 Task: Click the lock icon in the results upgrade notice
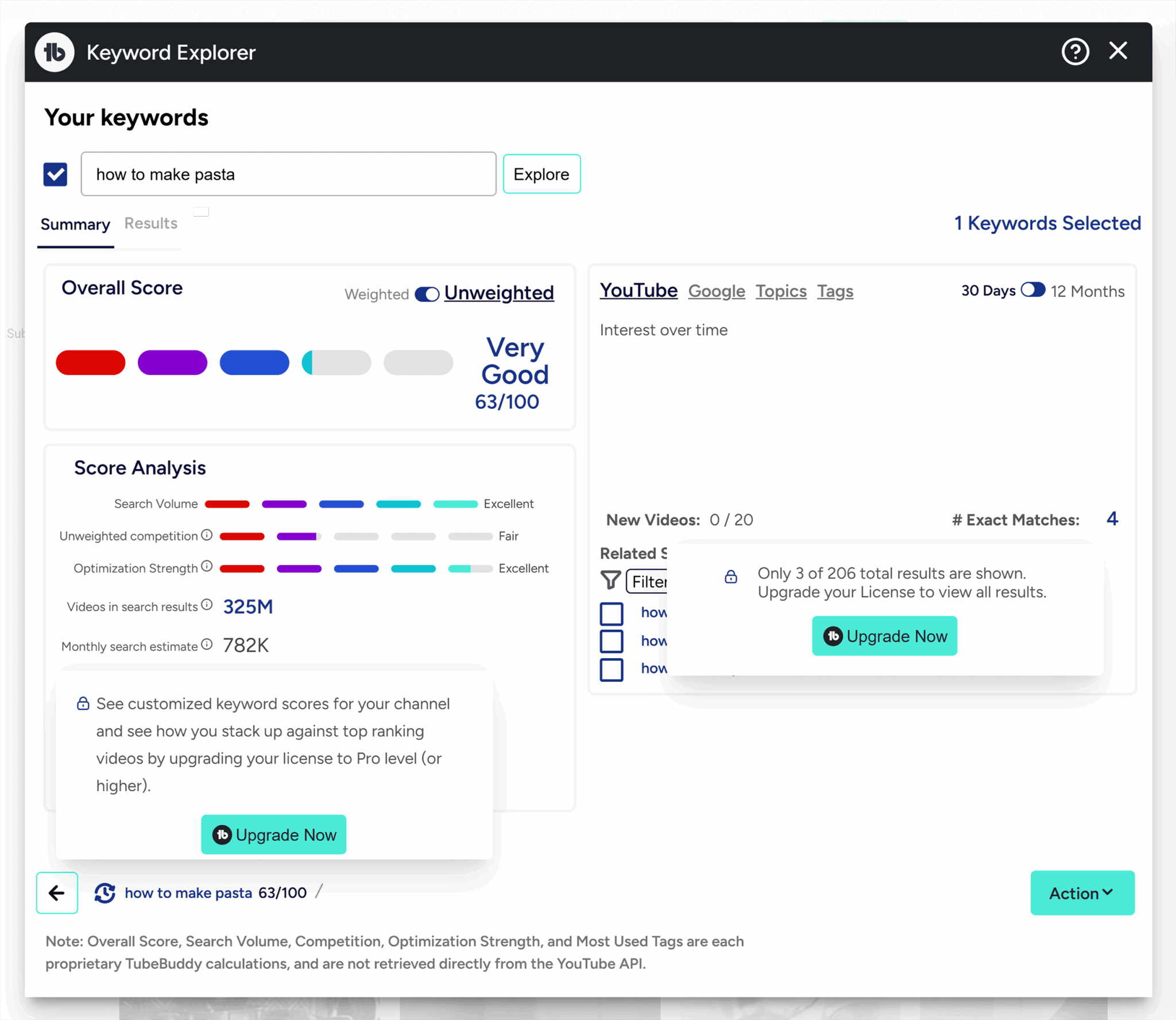tap(731, 577)
